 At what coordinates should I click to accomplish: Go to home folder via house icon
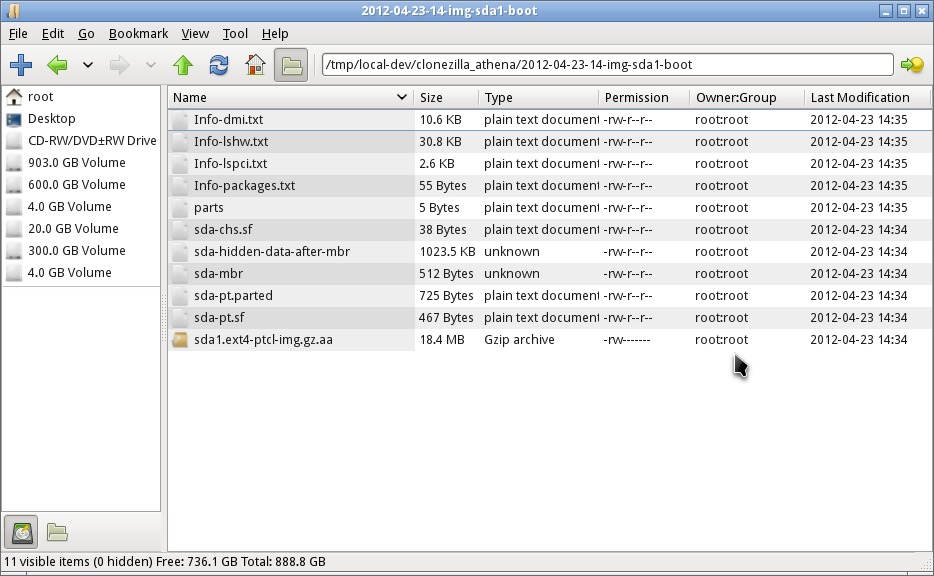coord(255,65)
